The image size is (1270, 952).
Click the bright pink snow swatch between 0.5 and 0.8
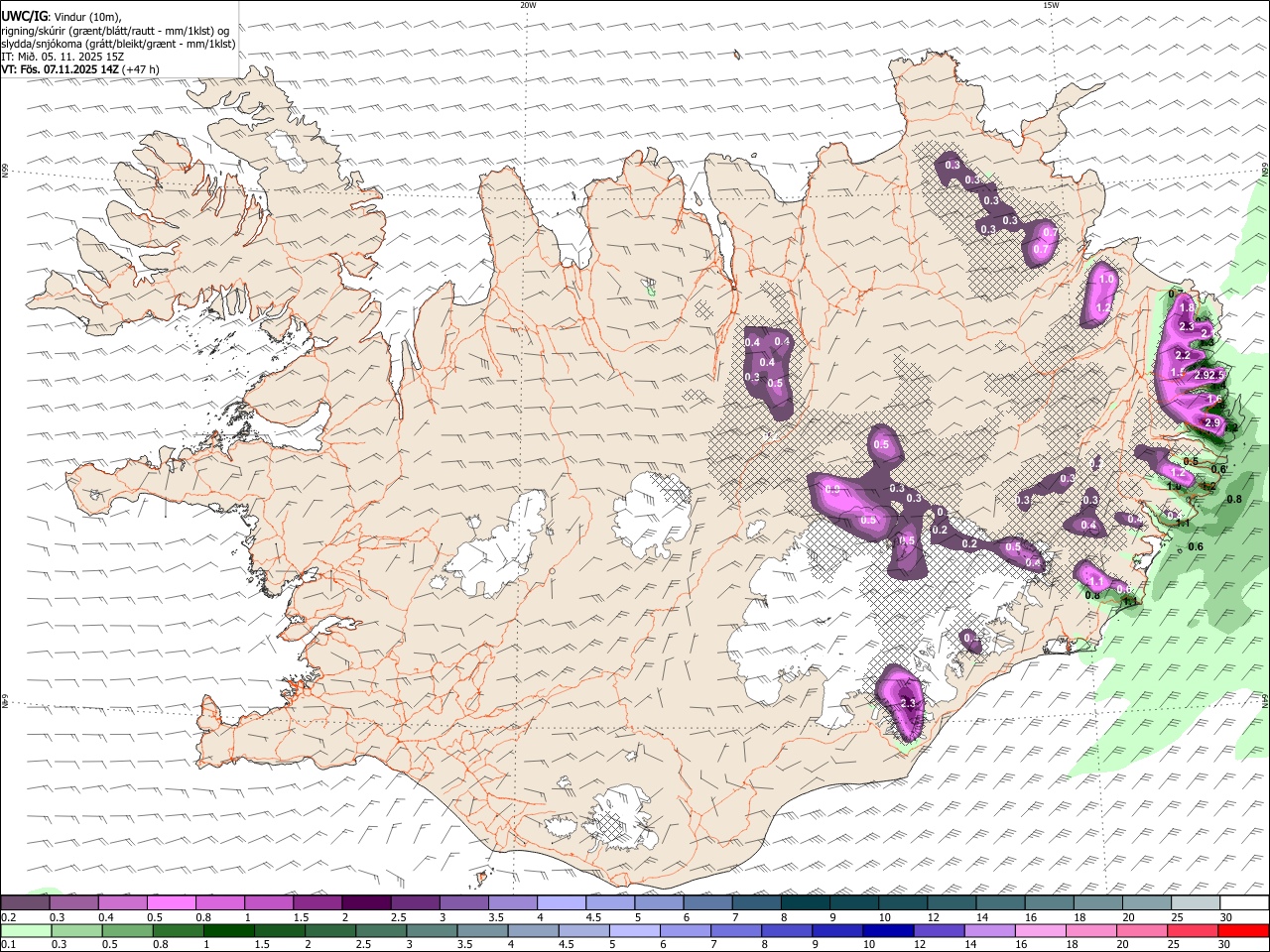pos(171,902)
